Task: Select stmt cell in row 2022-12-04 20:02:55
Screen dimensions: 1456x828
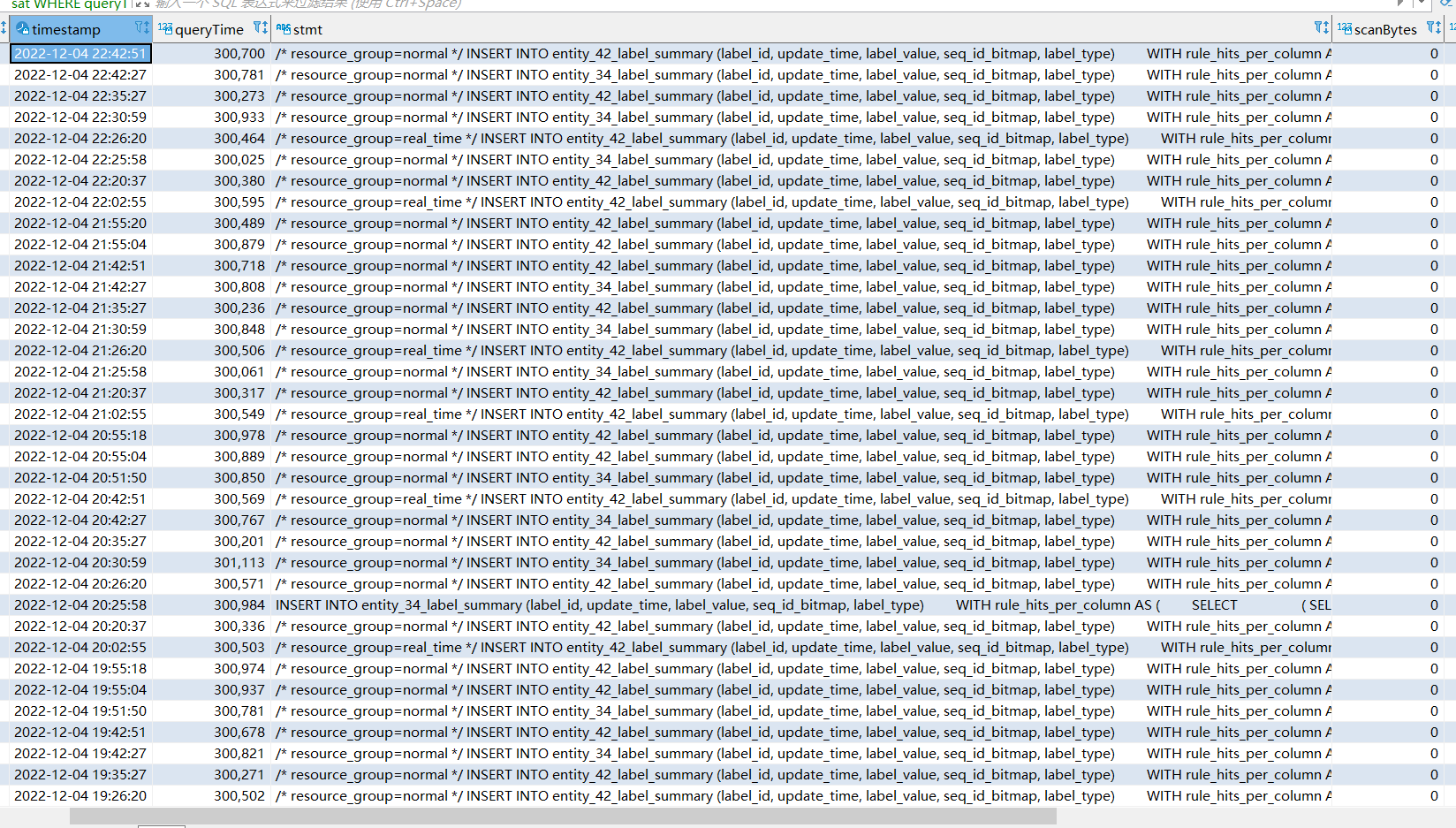Action: [x=801, y=648]
